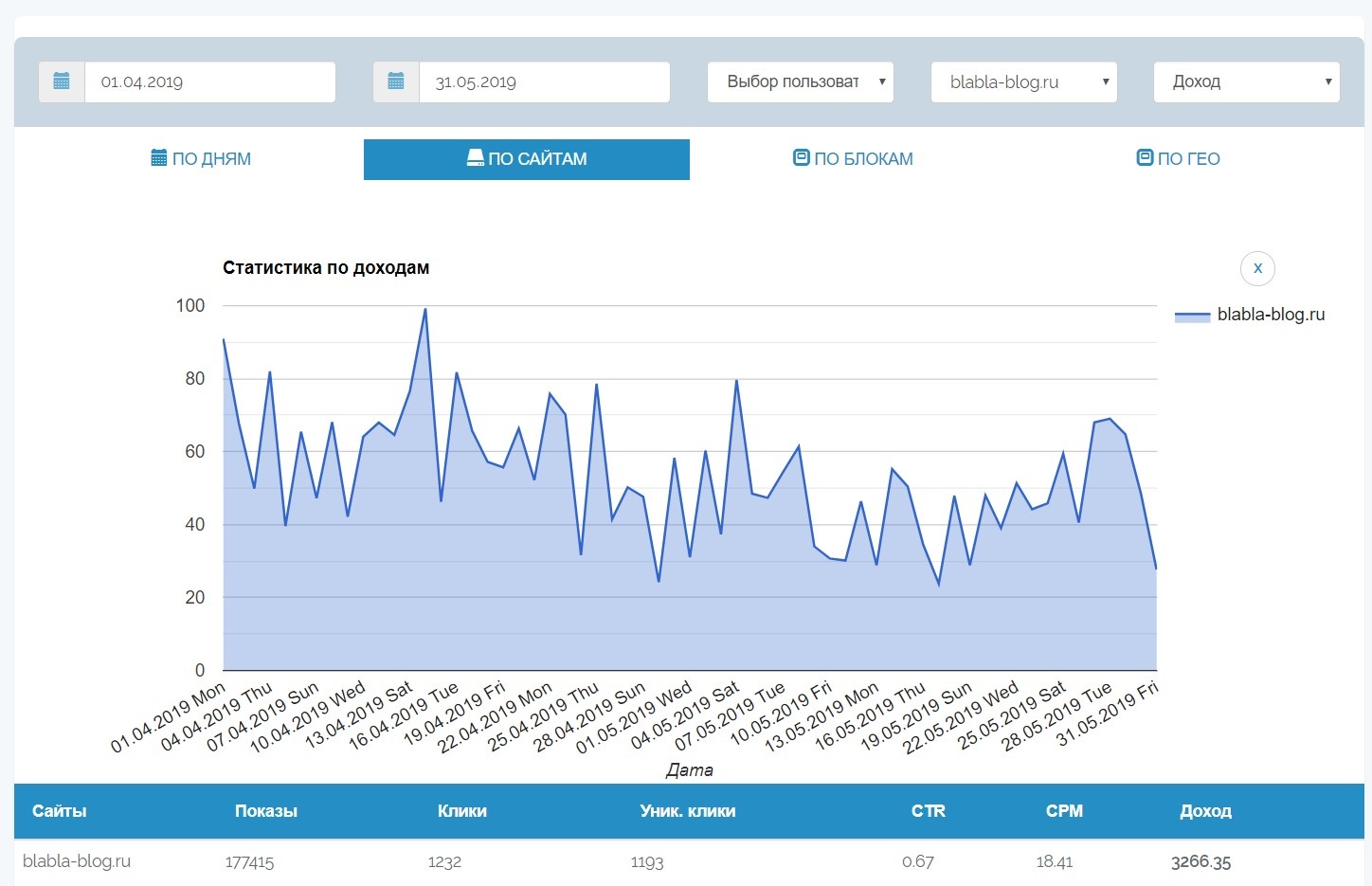Click the 'CTR' column header
The image size is (1372, 886).
928,811
